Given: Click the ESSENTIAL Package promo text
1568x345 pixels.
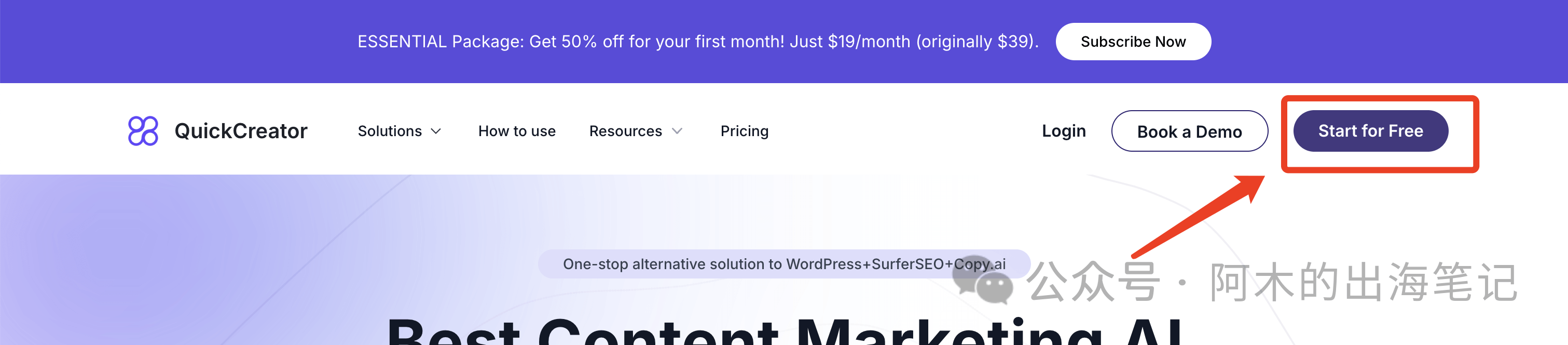Looking at the screenshot, I should click(697, 42).
